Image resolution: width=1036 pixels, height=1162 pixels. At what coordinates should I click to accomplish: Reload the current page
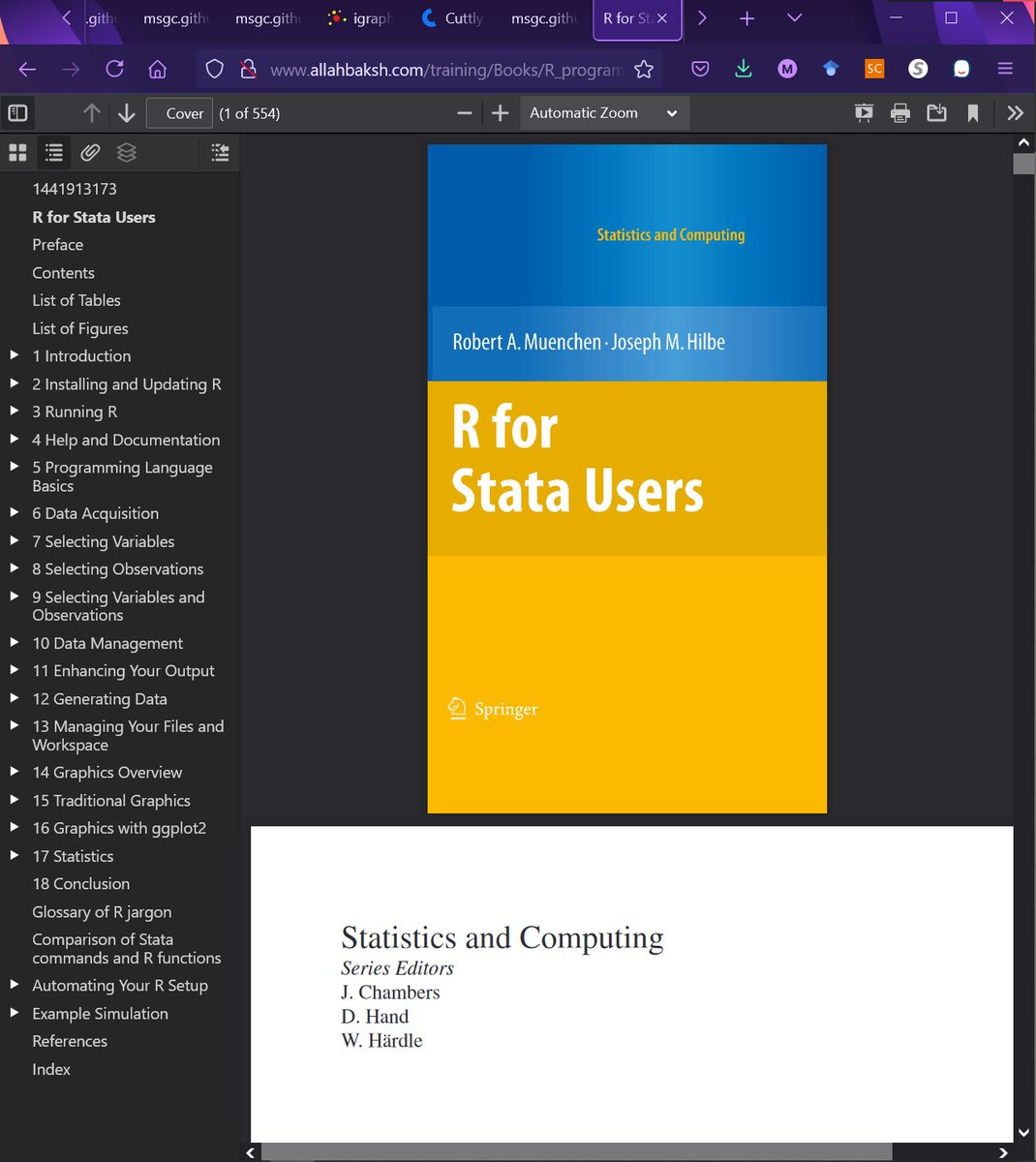[x=114, y=69]
